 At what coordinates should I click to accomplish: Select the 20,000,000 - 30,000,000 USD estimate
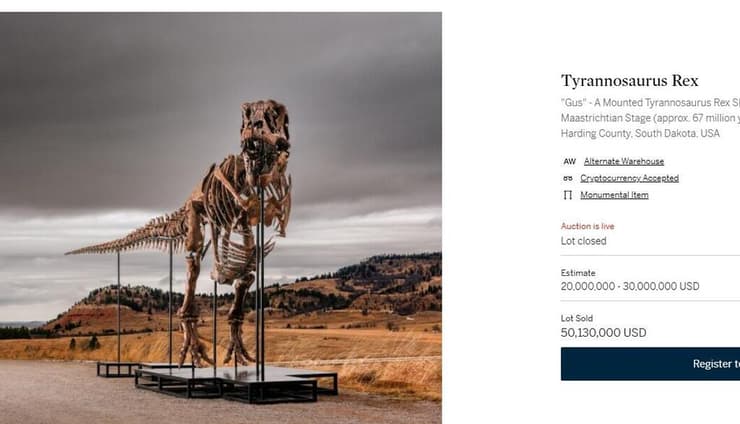coord(630,286)
